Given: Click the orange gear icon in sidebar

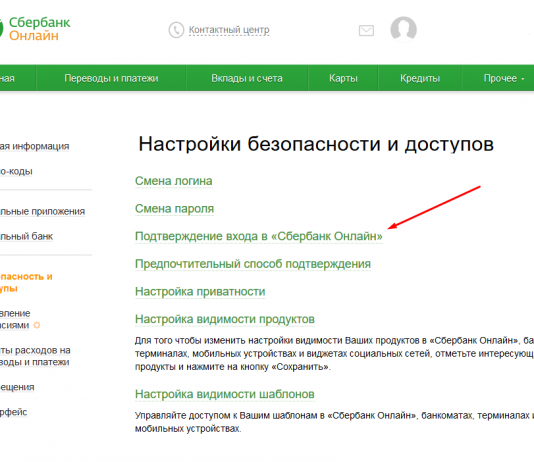Looking at the screenshot, I should click(37, 325).
